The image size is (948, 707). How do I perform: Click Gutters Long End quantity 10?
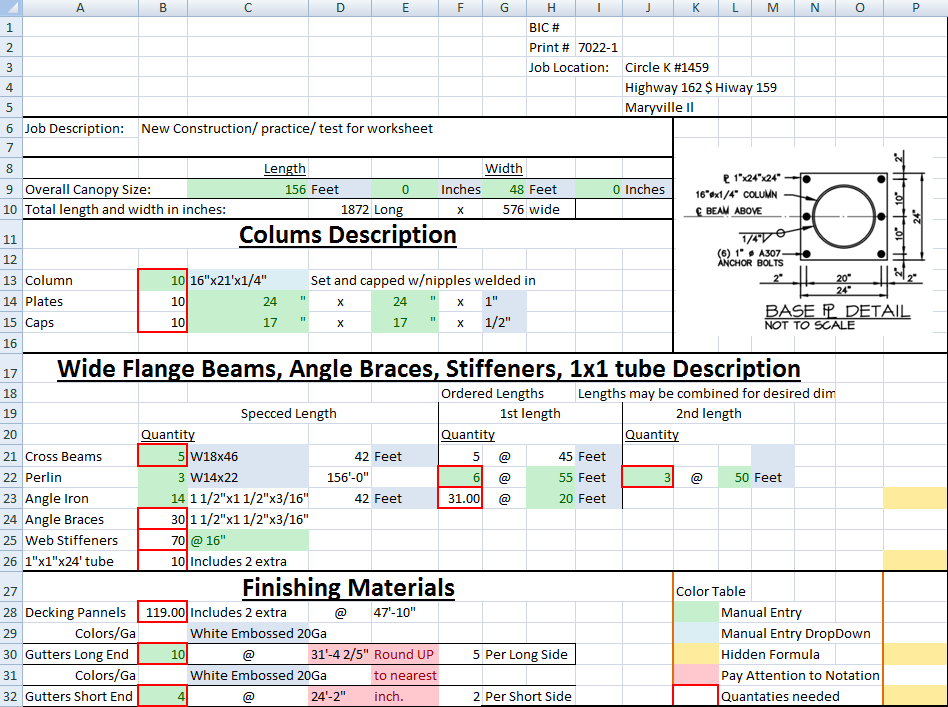[x=163, y=654]
